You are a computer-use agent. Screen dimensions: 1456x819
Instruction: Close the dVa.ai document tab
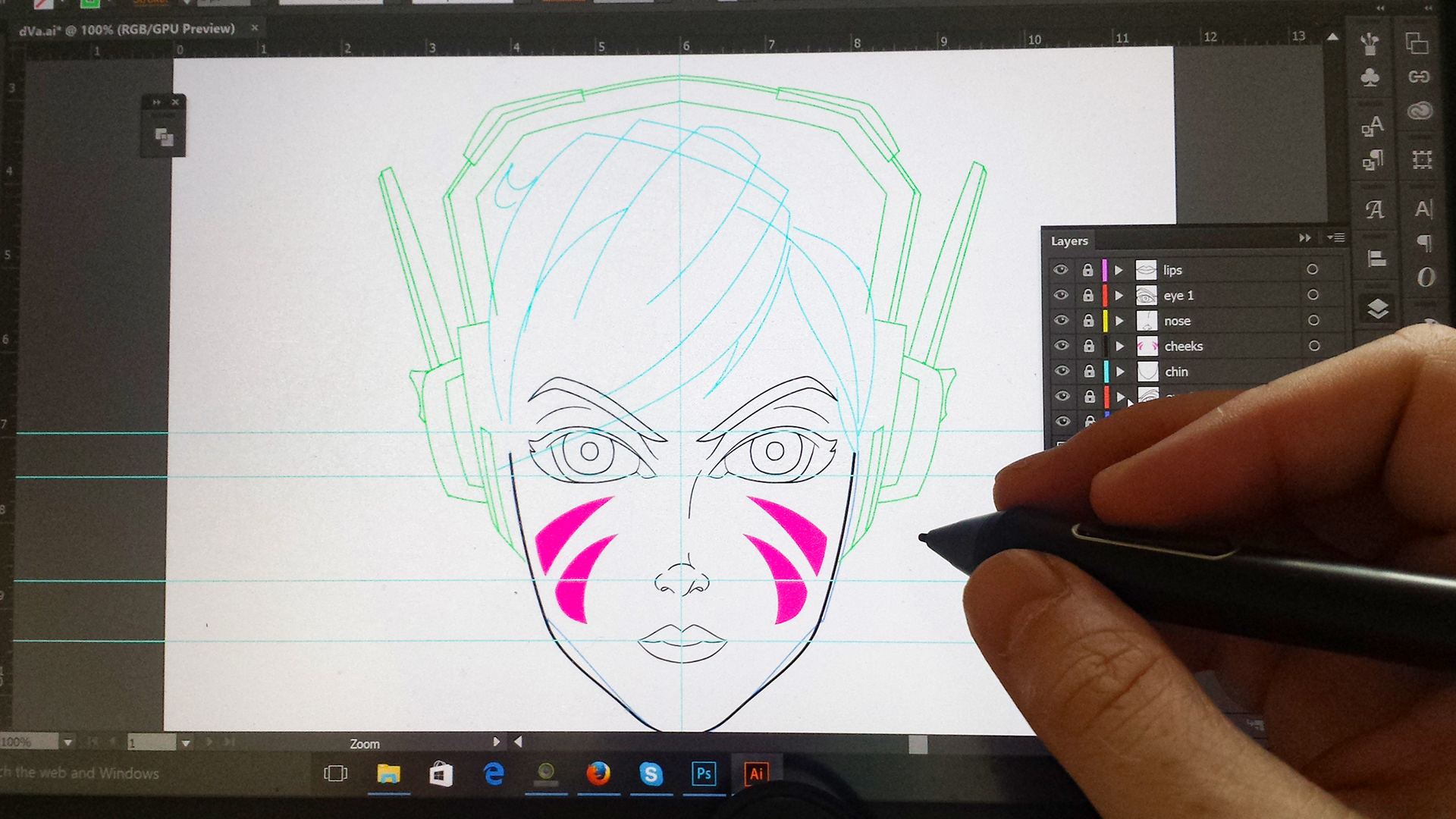[x=254, y=27]
